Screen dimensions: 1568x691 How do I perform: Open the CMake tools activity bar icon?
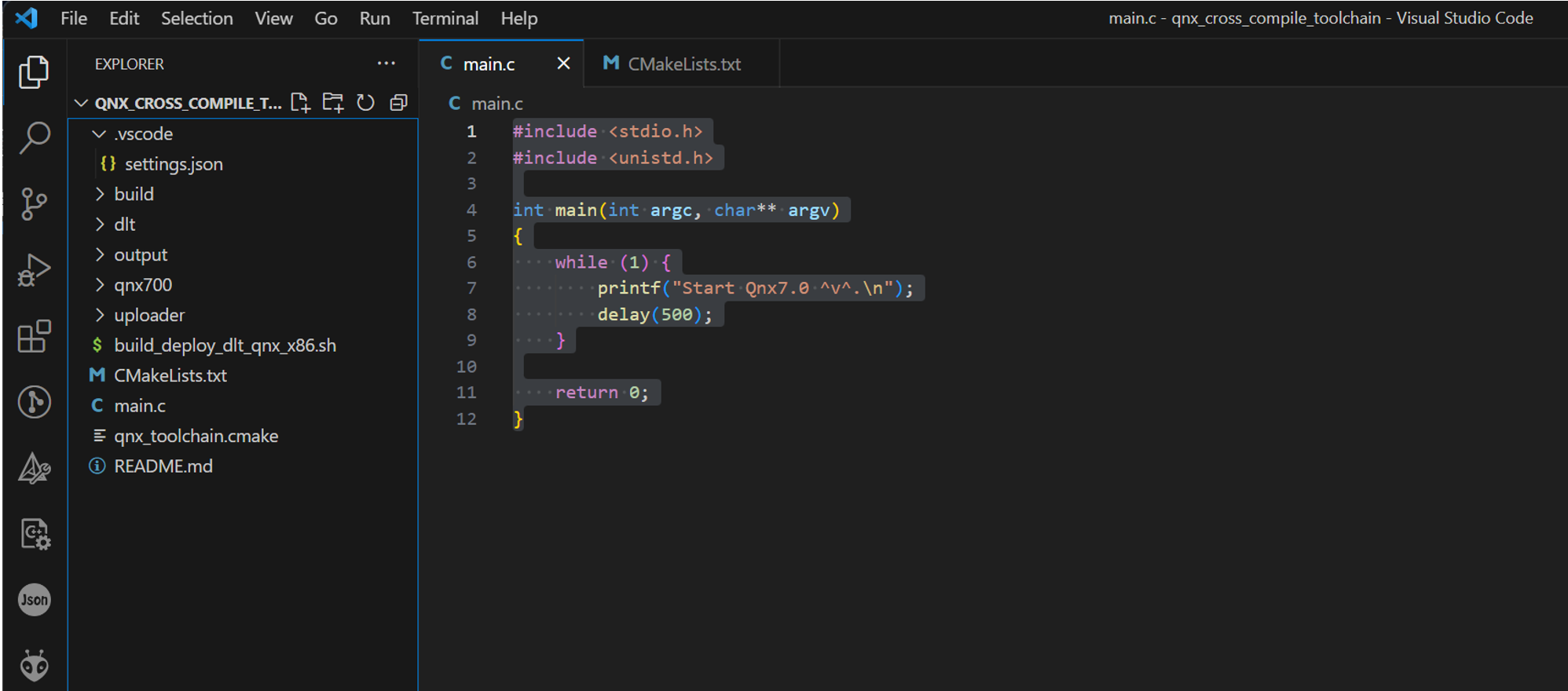click(x=34, y=468)
